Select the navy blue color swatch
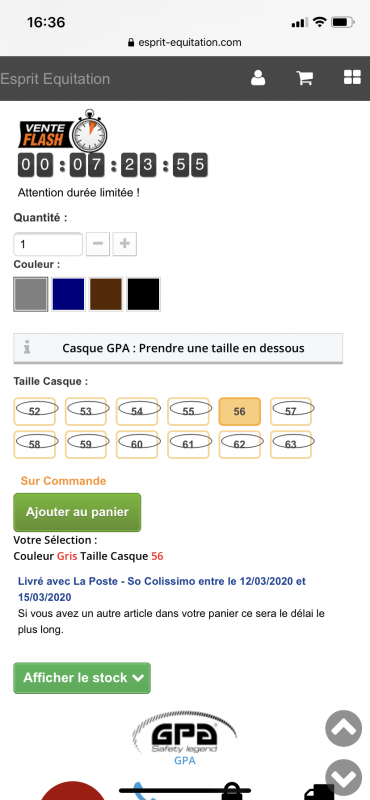370x800 pixels. click(68, 294)
